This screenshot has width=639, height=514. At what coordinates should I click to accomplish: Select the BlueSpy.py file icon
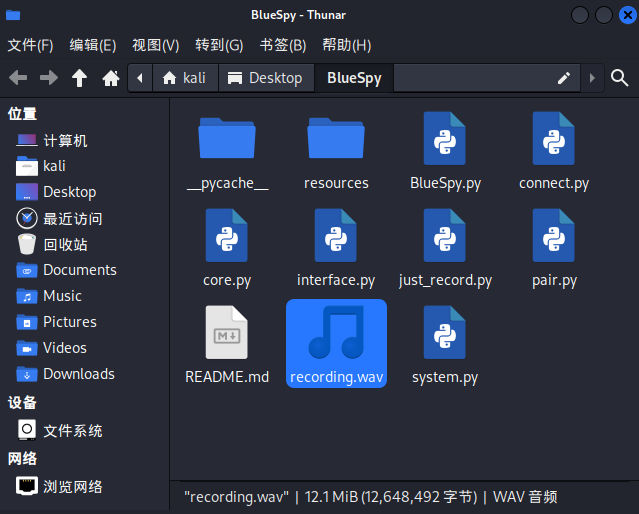click(445, 139)
